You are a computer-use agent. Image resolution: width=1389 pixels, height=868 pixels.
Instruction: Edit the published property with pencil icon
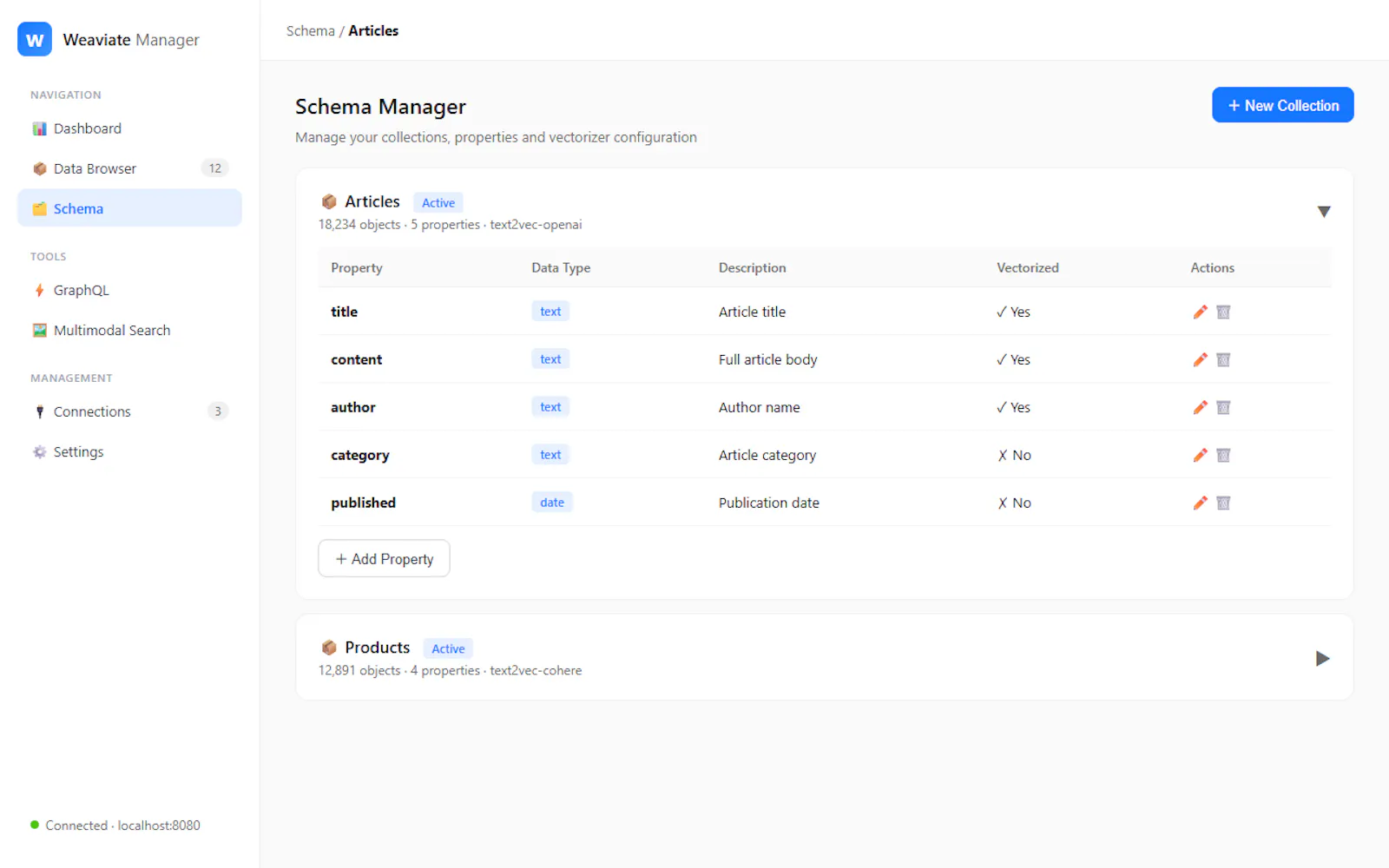coord(1200,503)
